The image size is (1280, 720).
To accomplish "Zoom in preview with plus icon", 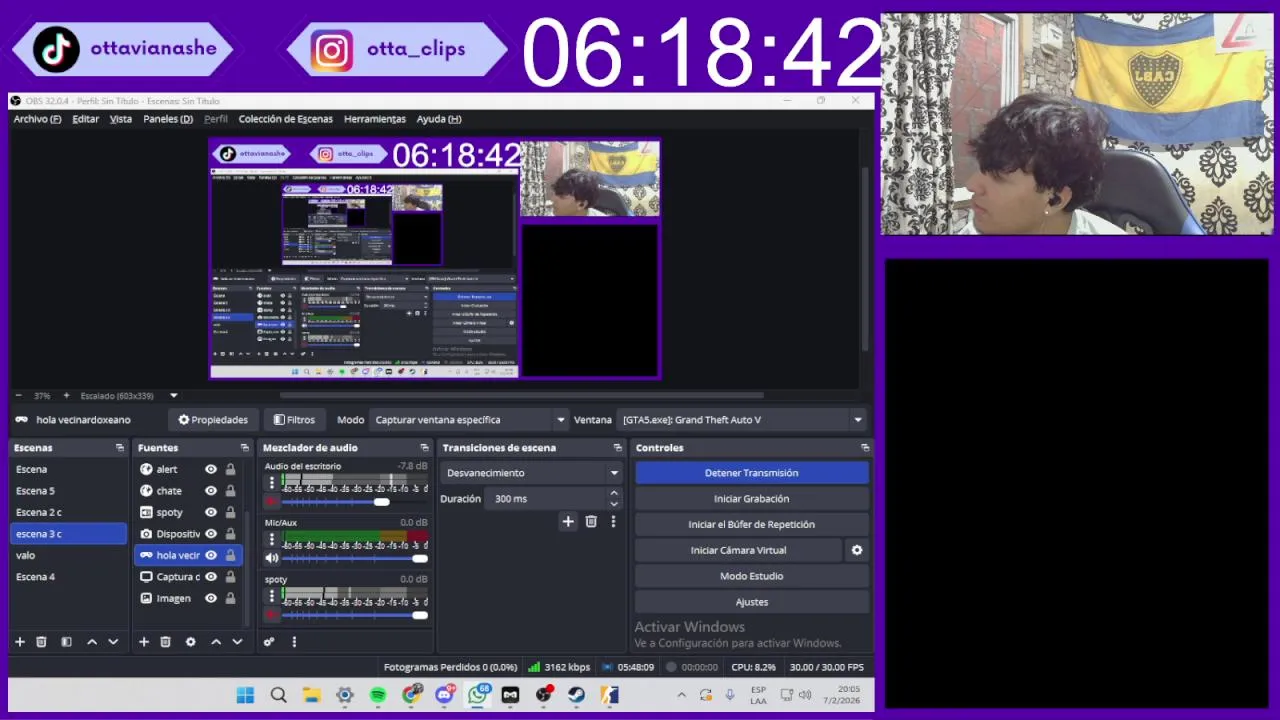I will 66,396.
